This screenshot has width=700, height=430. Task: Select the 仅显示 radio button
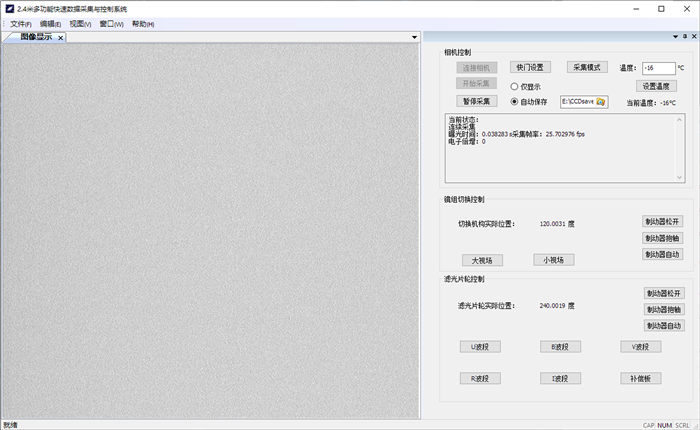514,87
